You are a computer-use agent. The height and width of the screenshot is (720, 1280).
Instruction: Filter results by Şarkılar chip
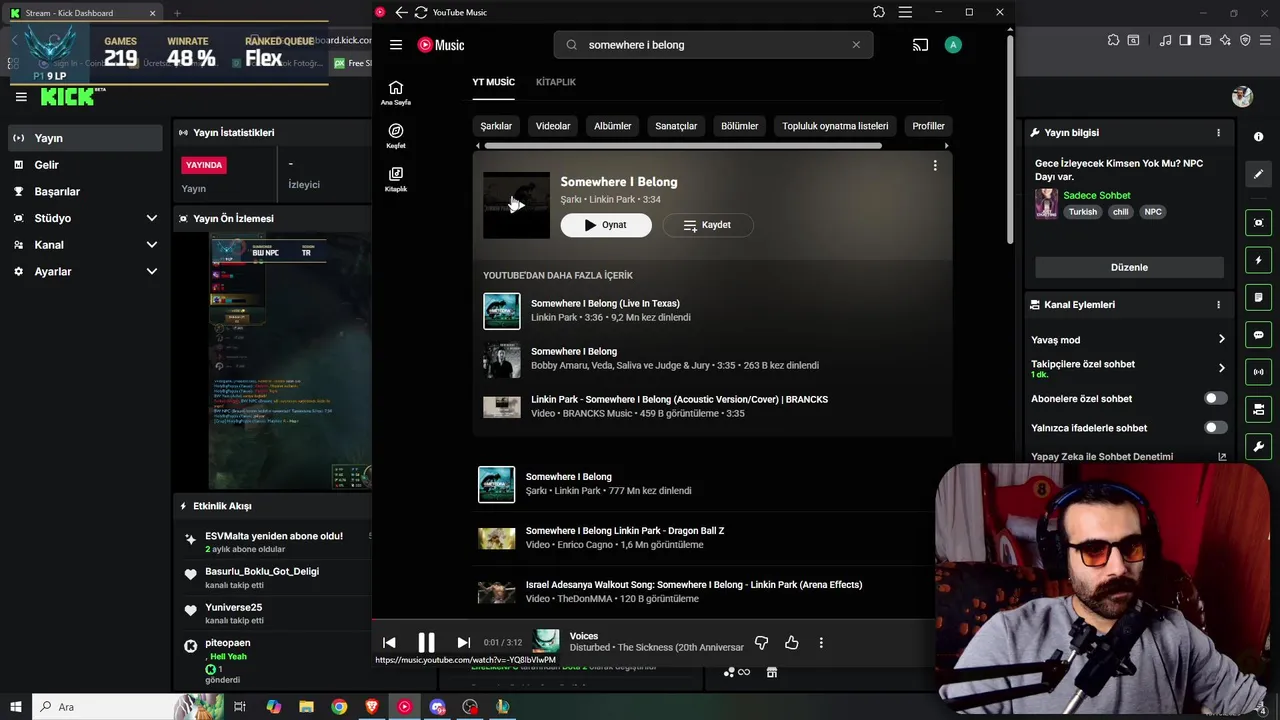click(x=496, y=126)
